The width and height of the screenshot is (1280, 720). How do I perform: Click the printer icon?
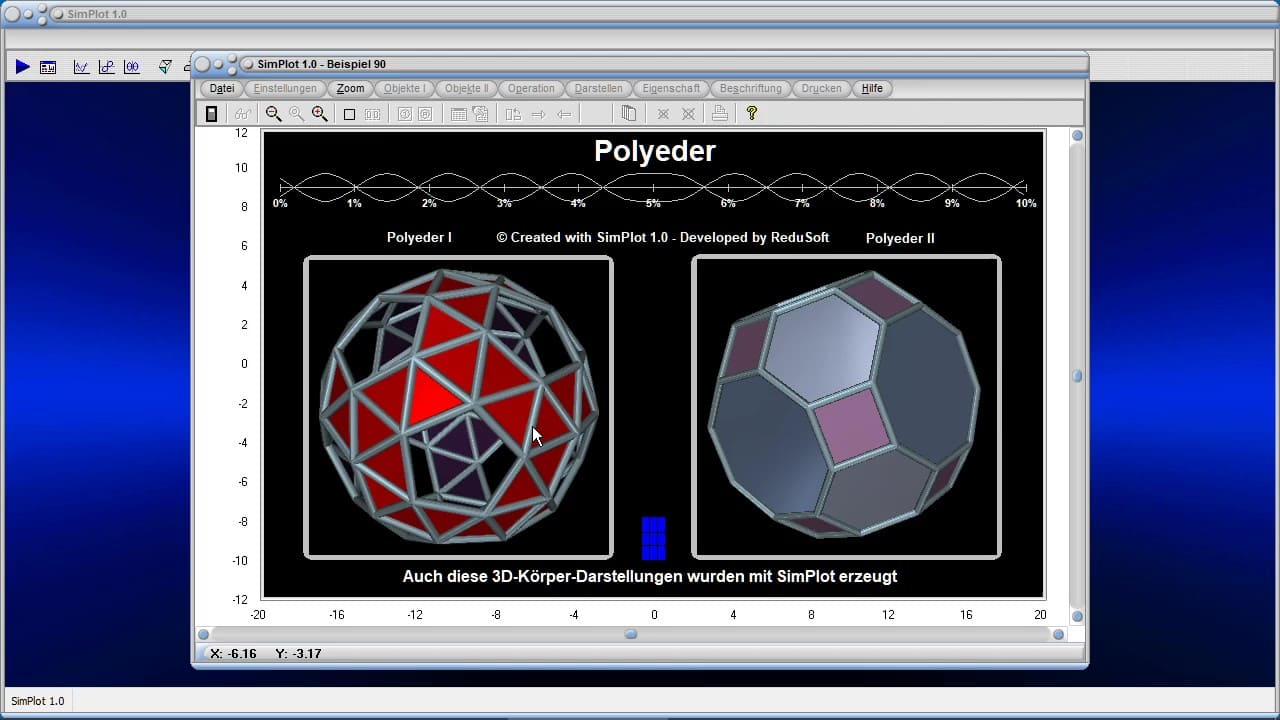719,114
